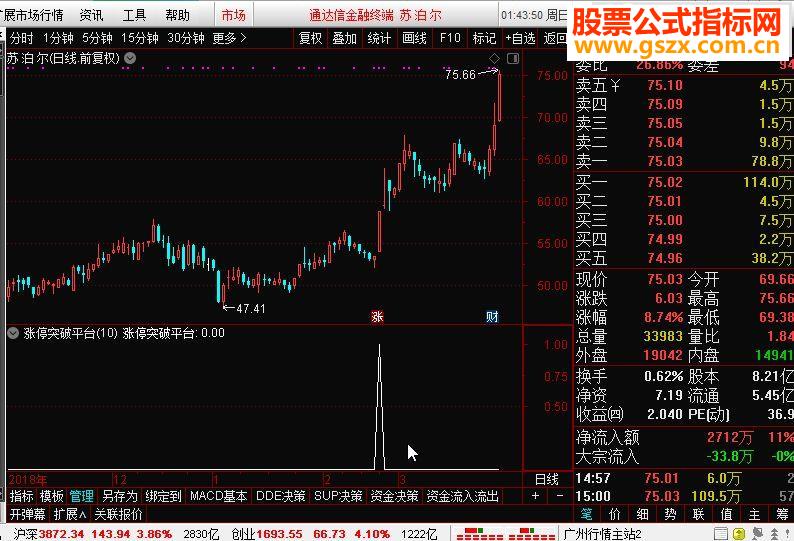Screen dimensions: 794x541
Task: Select the 价 price tab
Action: coord(615,514)
